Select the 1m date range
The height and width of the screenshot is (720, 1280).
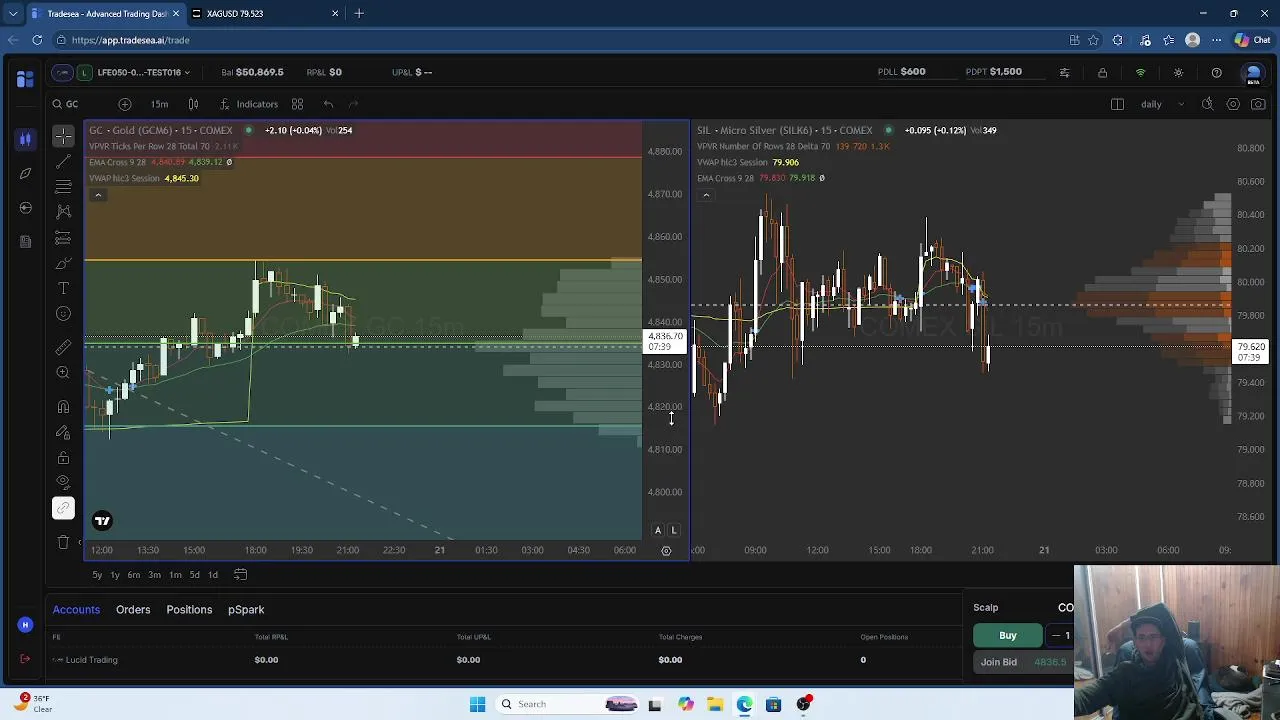175,575
